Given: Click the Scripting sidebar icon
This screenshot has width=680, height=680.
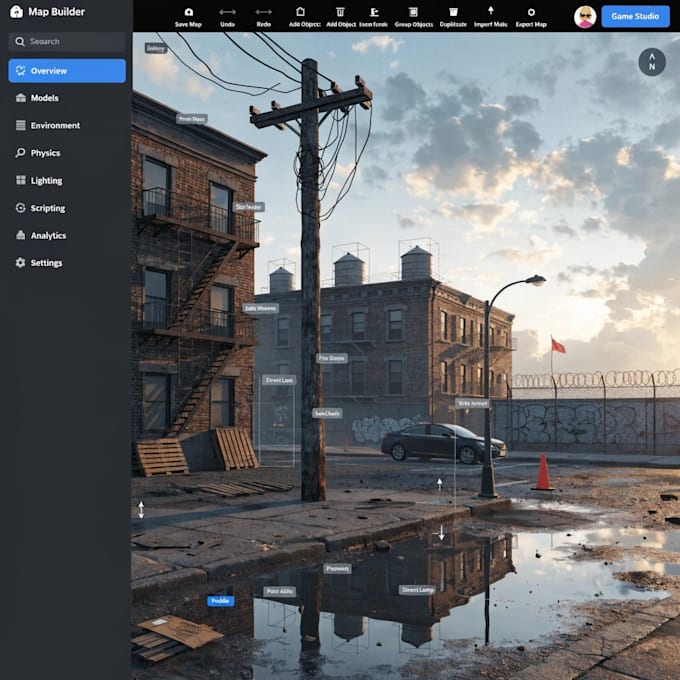Looking at the screenshot, I should (20, 208).
